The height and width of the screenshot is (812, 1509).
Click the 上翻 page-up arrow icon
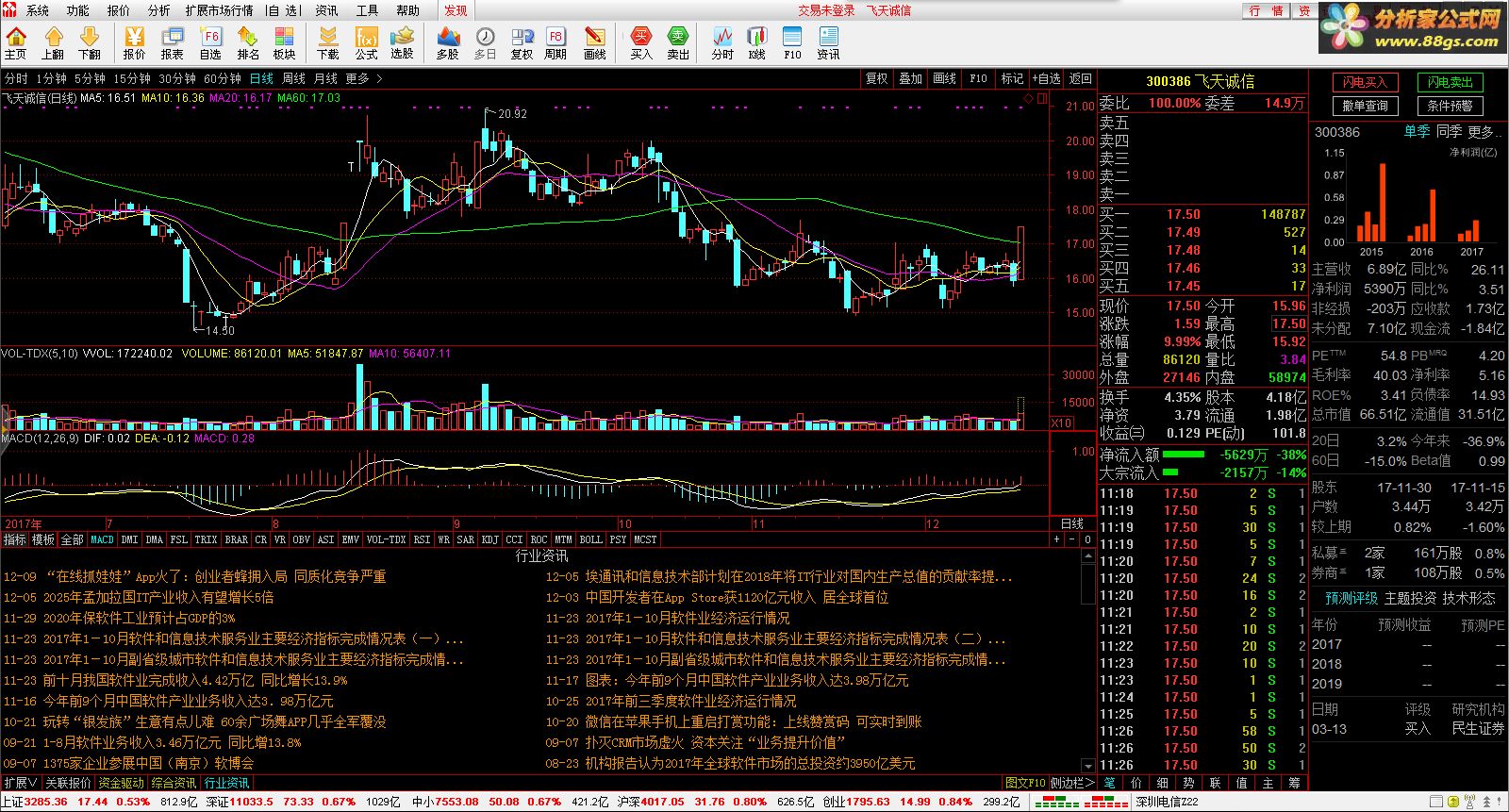pos(53,43)
